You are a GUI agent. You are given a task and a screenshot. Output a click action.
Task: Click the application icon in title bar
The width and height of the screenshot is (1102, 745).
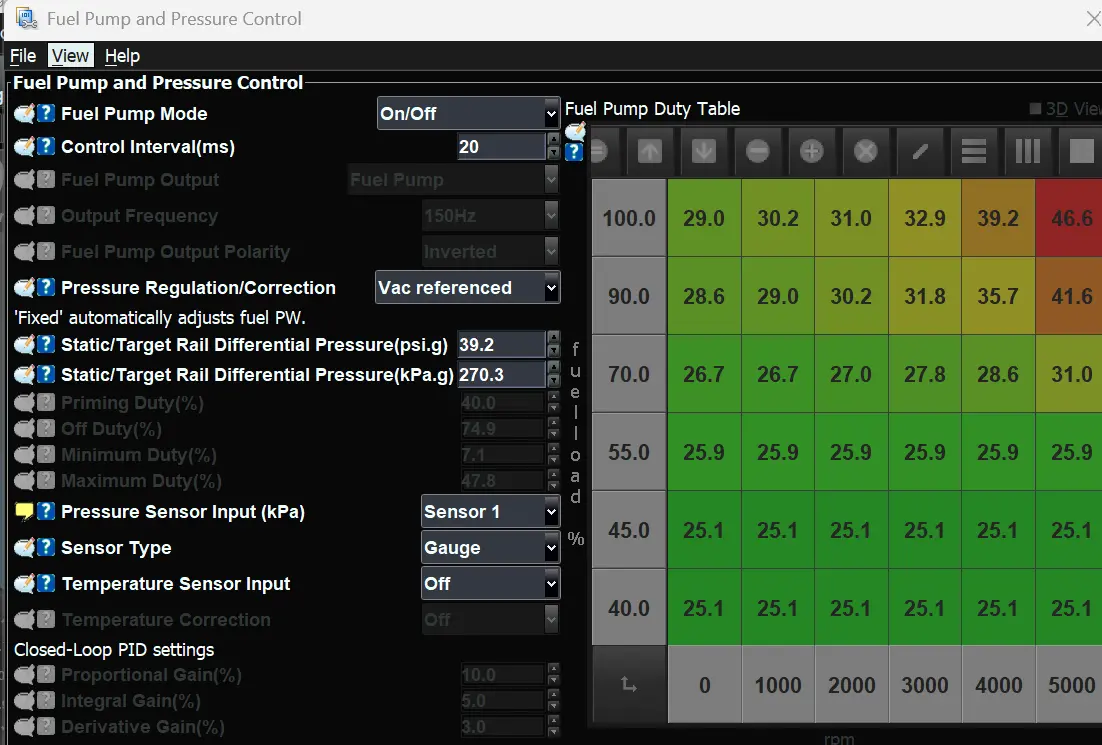point(27,18)
